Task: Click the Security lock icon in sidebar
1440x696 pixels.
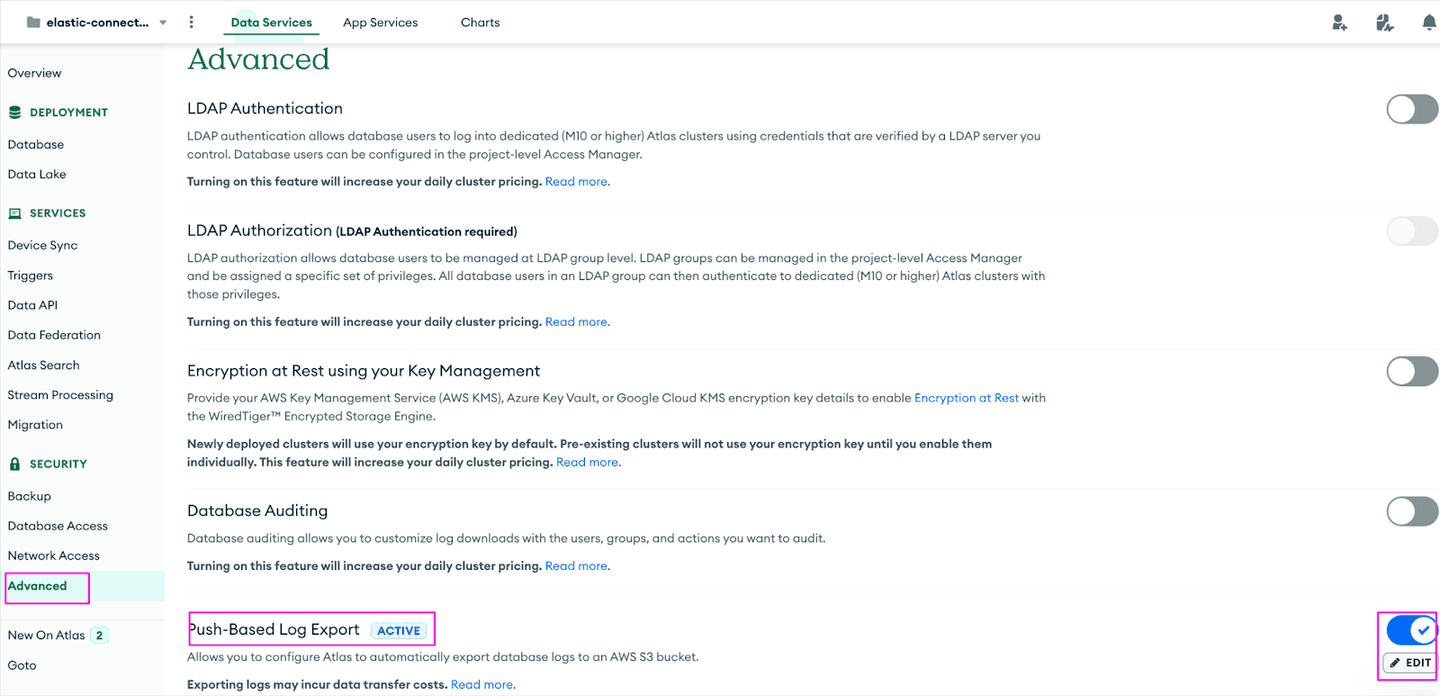Action: pos(15,464)
